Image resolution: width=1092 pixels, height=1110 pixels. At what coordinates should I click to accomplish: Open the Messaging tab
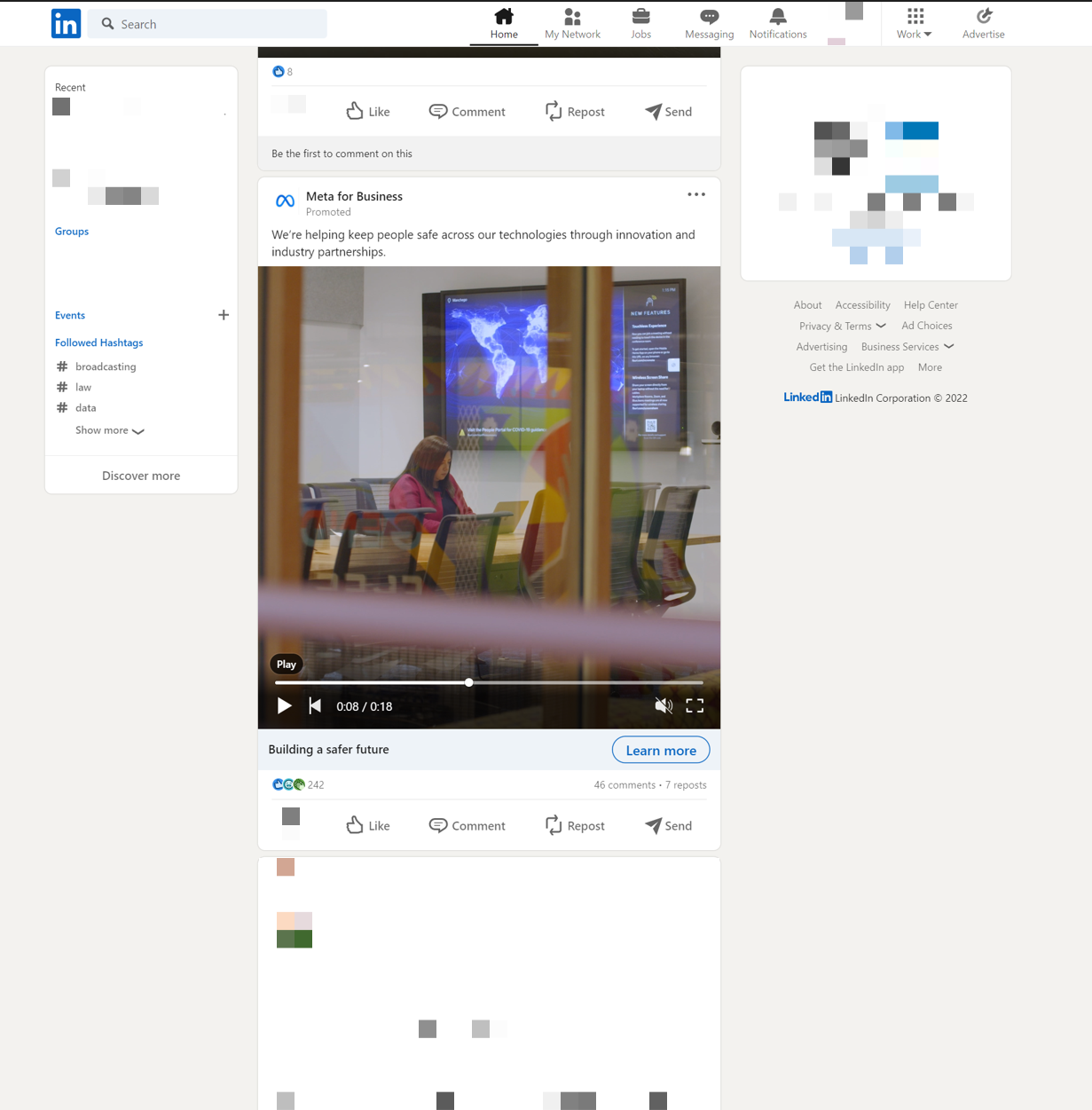(709, 24)
